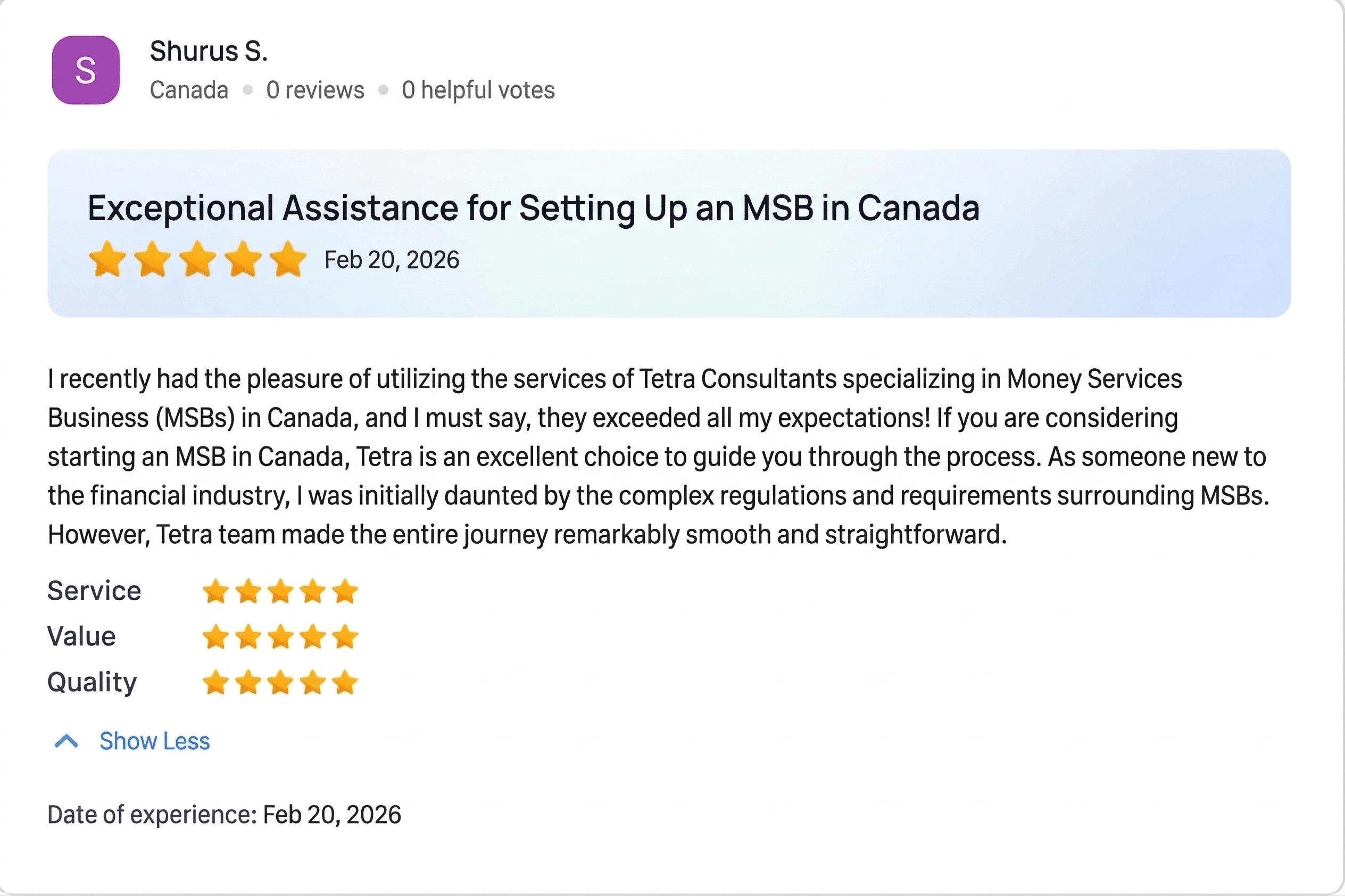This screenshot has width=1345, height=896.
Task: Click the last Service rating star
Action: 345,592
